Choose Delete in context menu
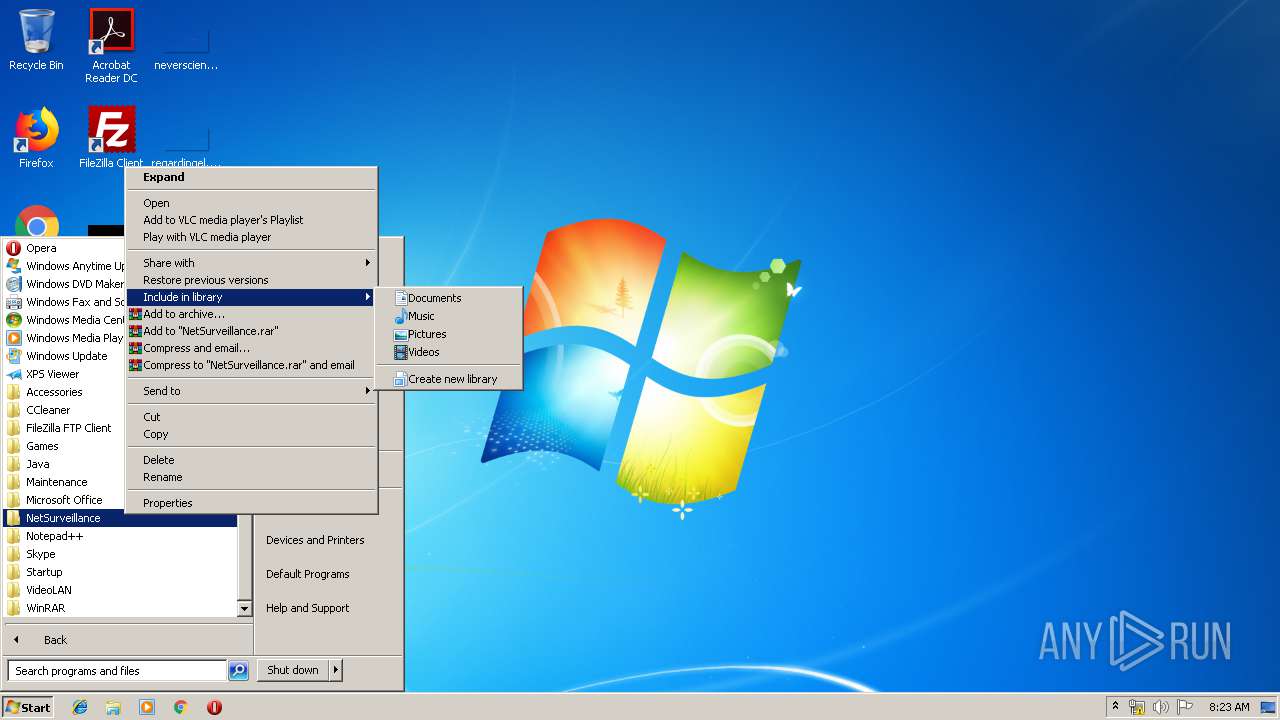This screenshot has height=720, width=1280. pos(251,460)
